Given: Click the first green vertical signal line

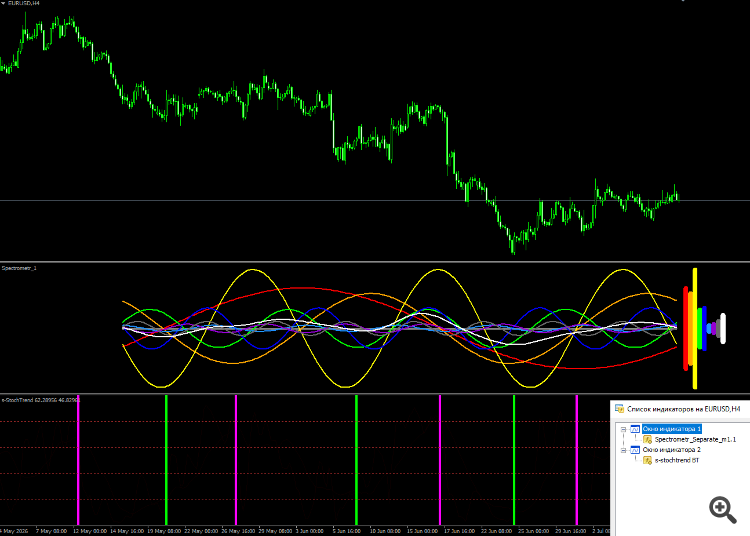Looking at the screenshot, I should [x=166, y=460].
